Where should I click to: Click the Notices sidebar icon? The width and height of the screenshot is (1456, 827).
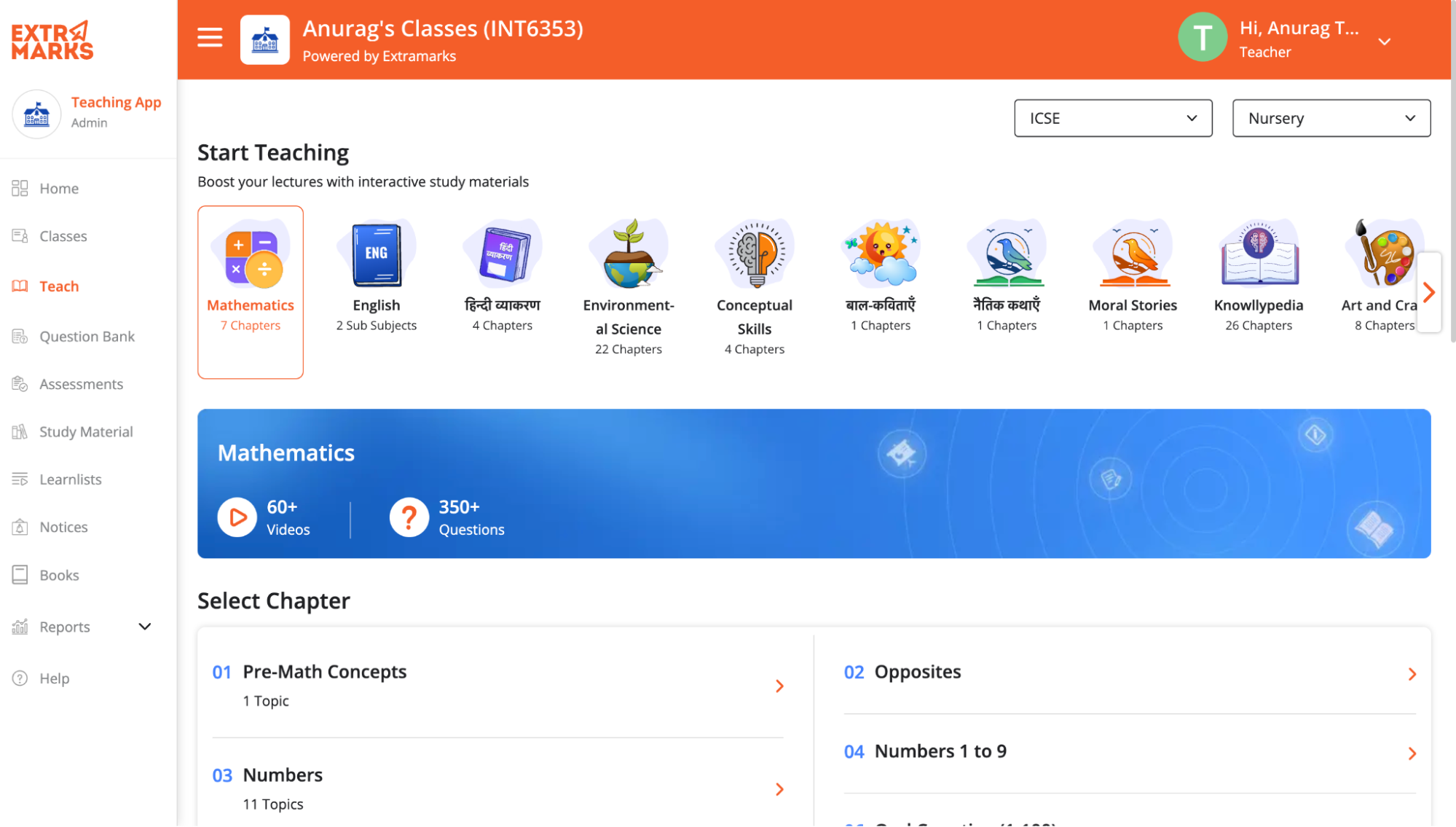point(20,527)
